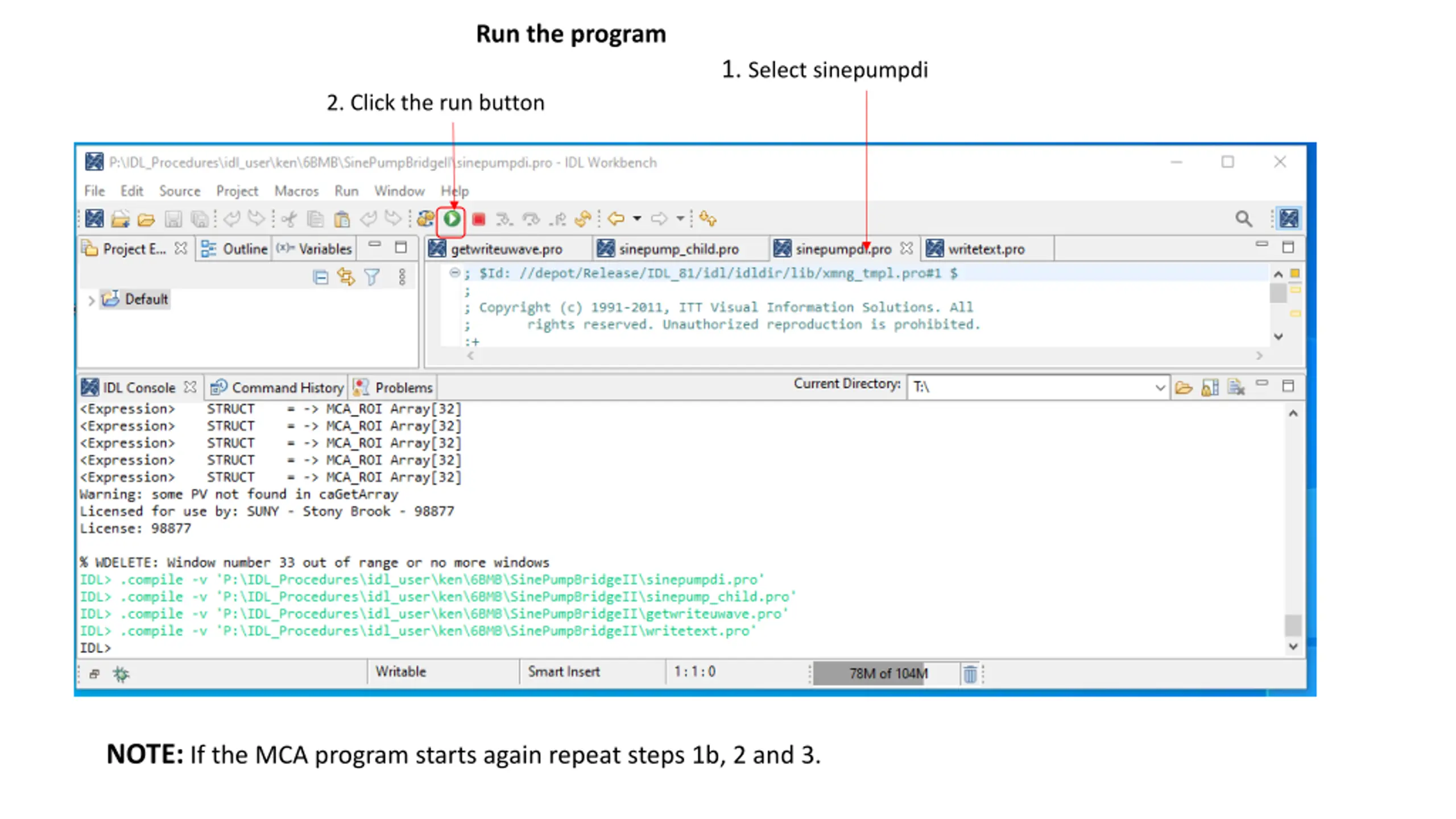
Task: Click the Copy icon in toolbar
Action: tap(315, 219)
